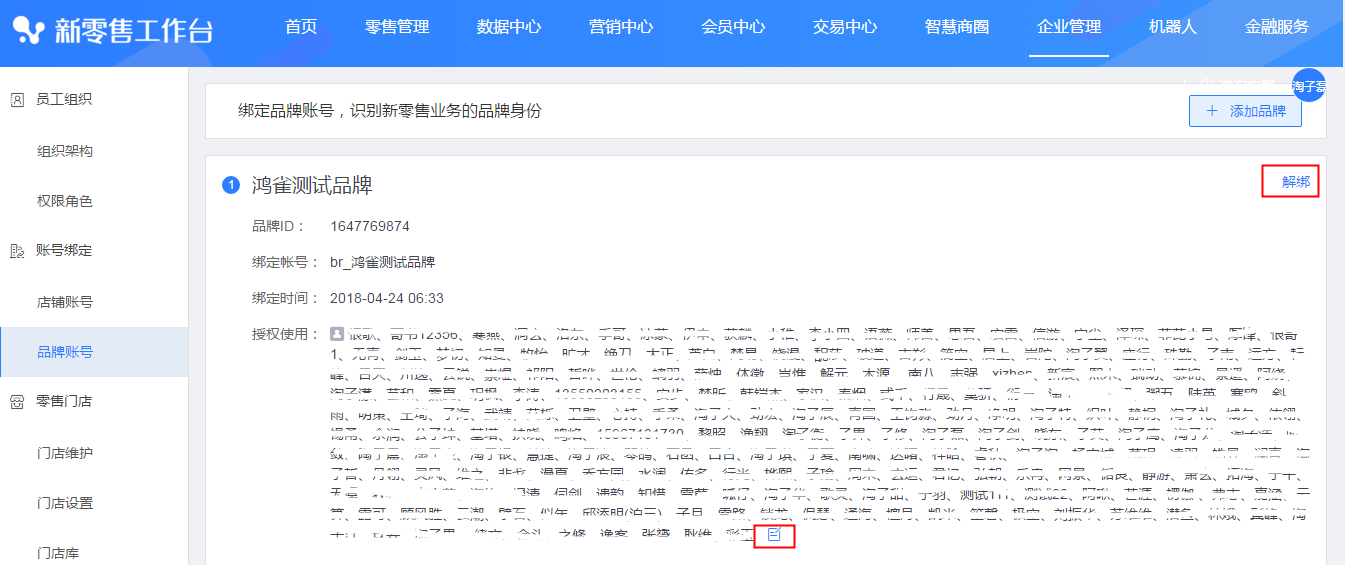Open the 机器人 menu
The width and height of the screenshot is (1345, 565).
point(1173,27)
